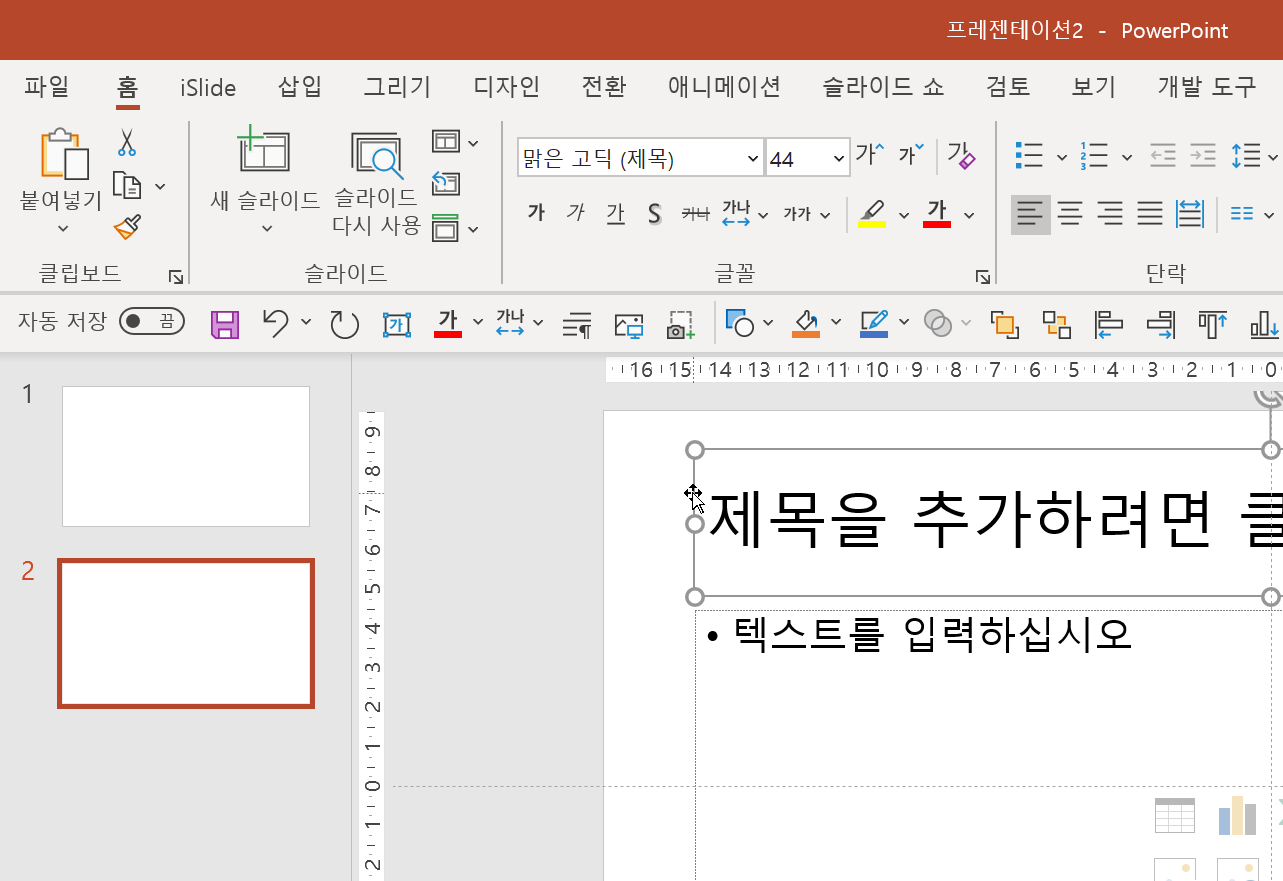1283x881 pixels.
Task: Click the Paste clipboard icon
Action: 64,155
